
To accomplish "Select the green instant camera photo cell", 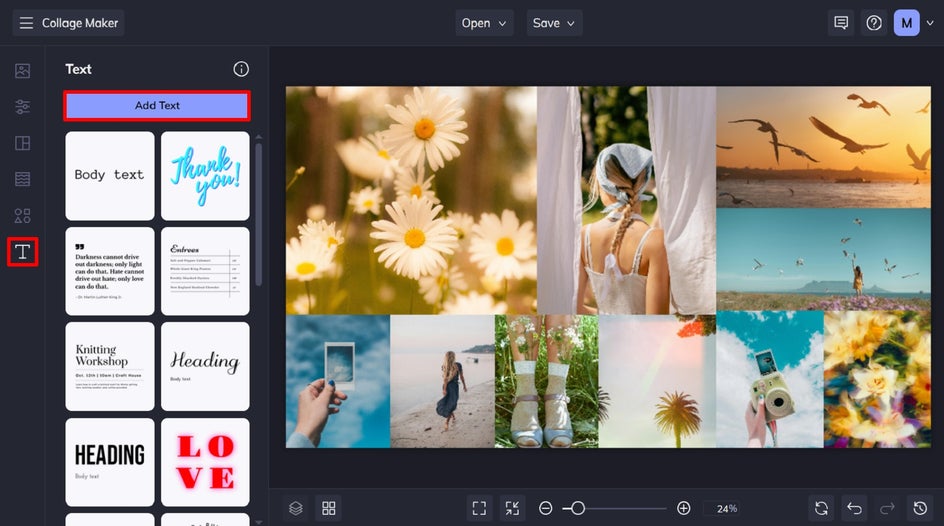I will click(x=770, y=380).
